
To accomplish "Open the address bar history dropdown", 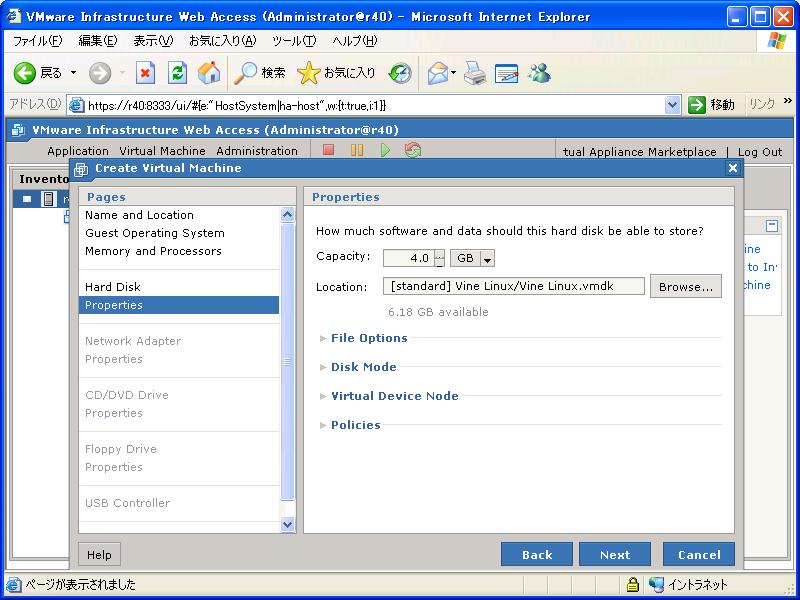I will coord(672,106).
